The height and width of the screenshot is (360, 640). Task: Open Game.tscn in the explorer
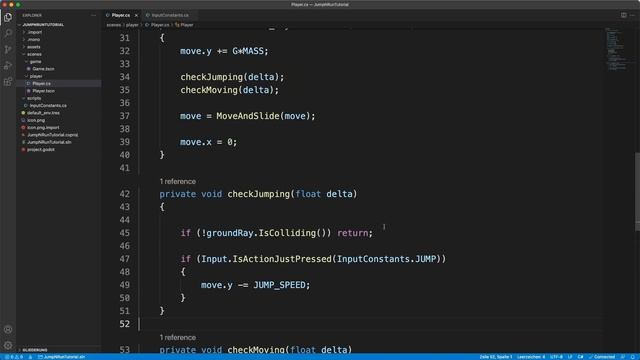[43, 69]
